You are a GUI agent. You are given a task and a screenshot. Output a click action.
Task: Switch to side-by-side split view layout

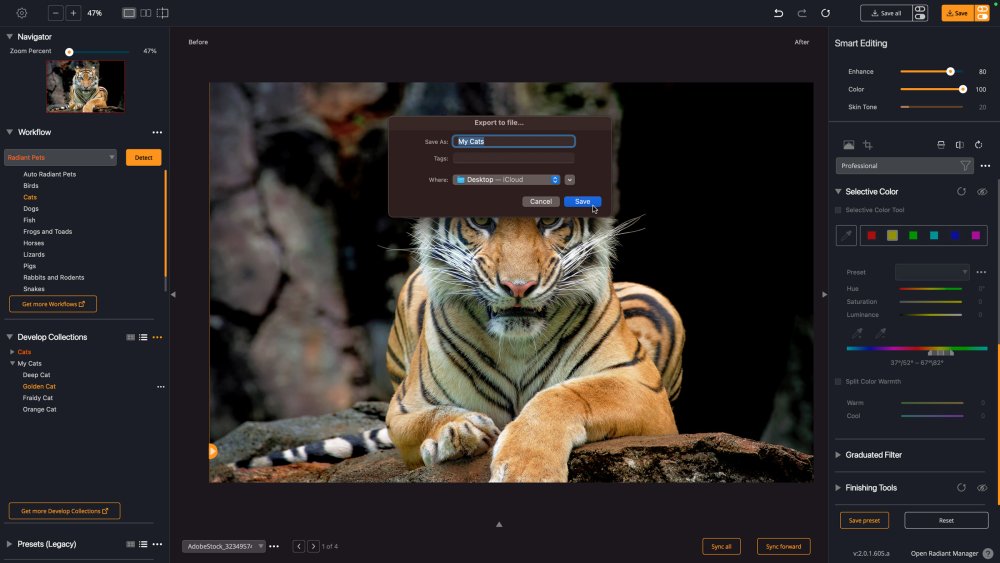tap(145, 13)
